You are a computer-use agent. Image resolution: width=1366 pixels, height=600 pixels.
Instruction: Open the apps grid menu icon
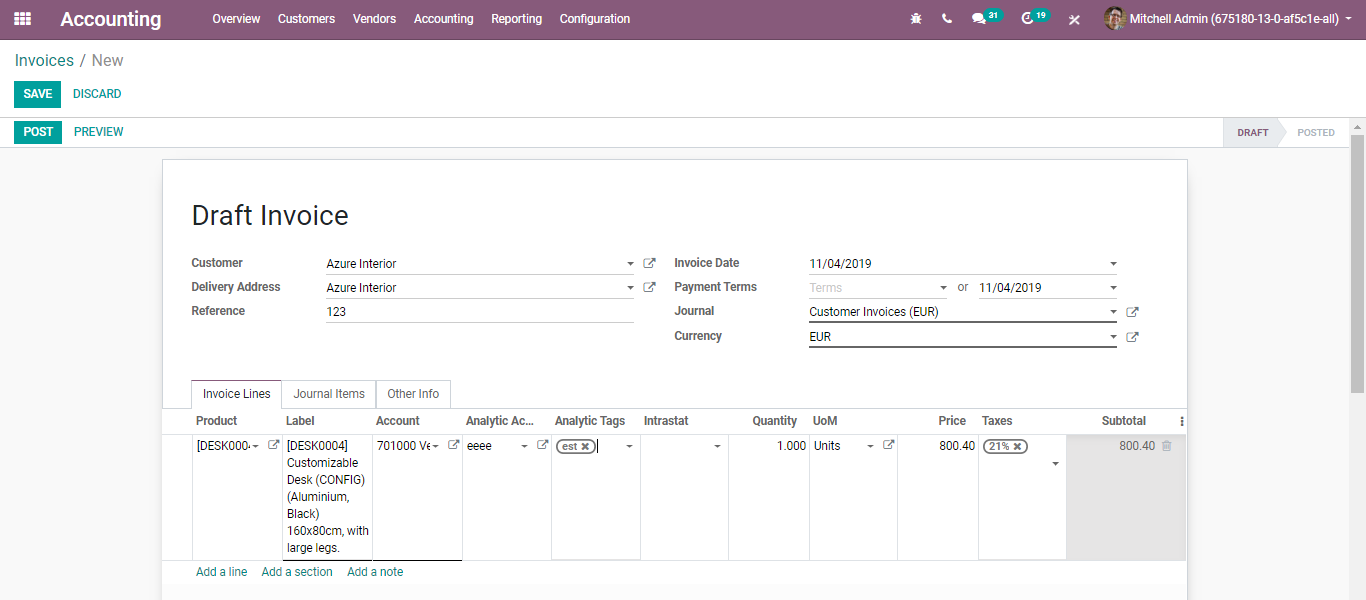22,19
